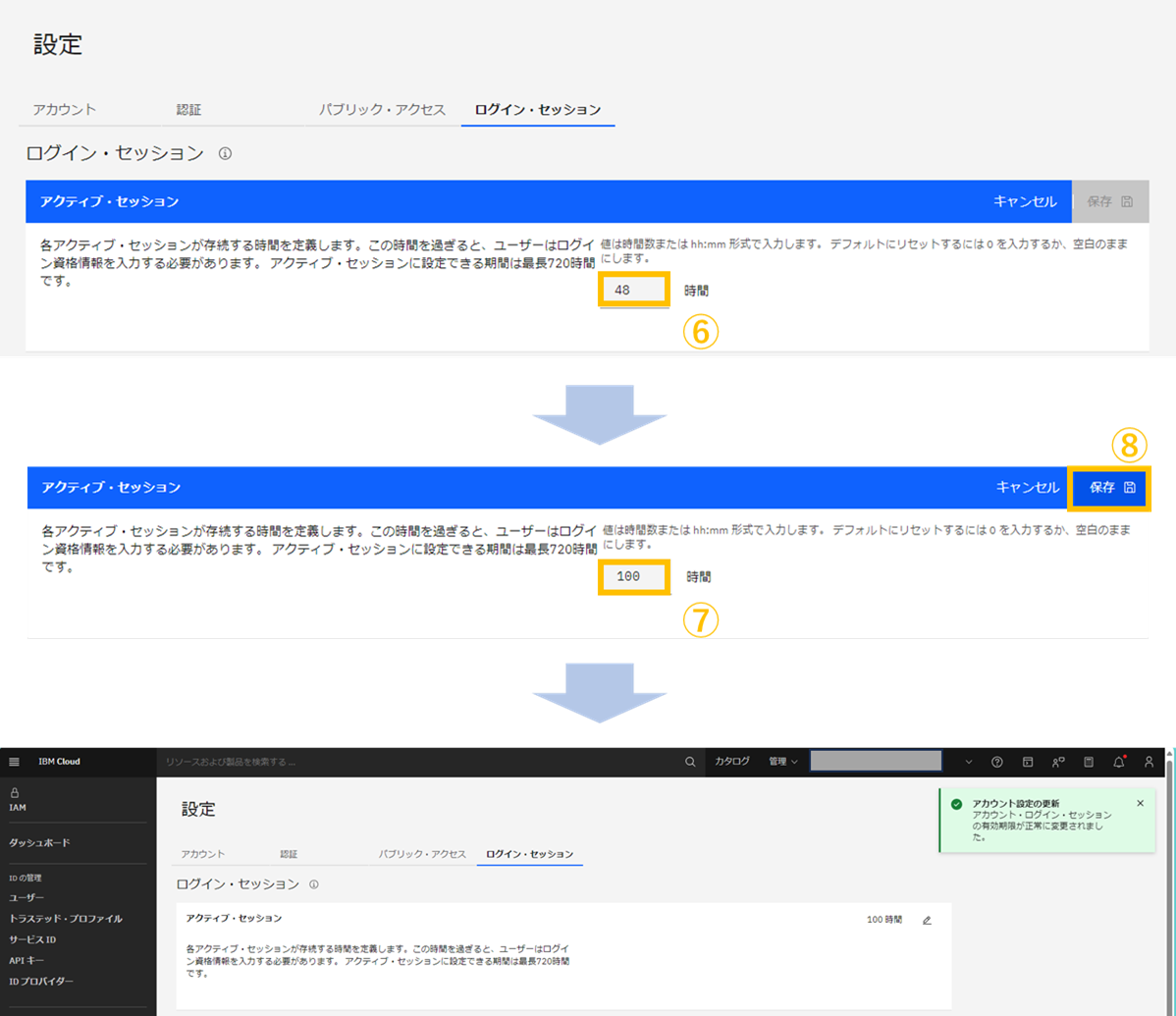Click the user avatar icon in header
The width and height of the screenshot is (1176, 1016).
pos(1149,763)
